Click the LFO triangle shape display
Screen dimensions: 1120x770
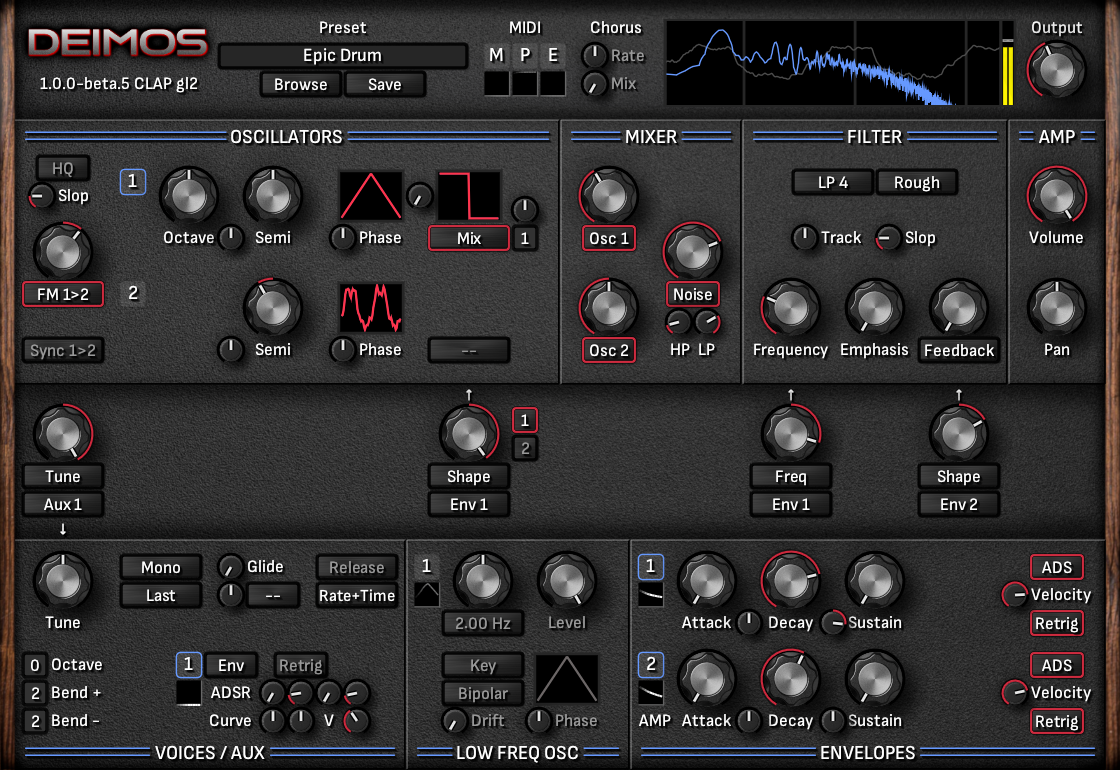tap(567, 678)
